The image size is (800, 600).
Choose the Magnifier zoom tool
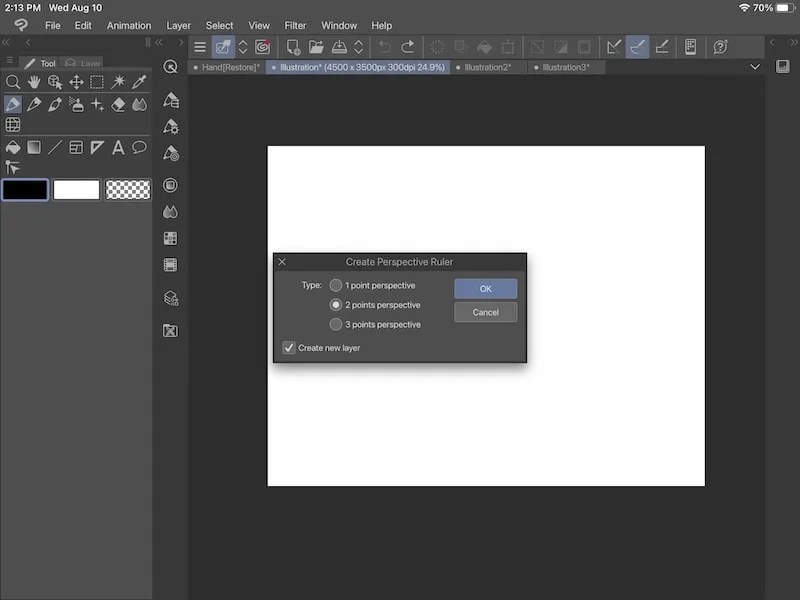coord(13,82)
